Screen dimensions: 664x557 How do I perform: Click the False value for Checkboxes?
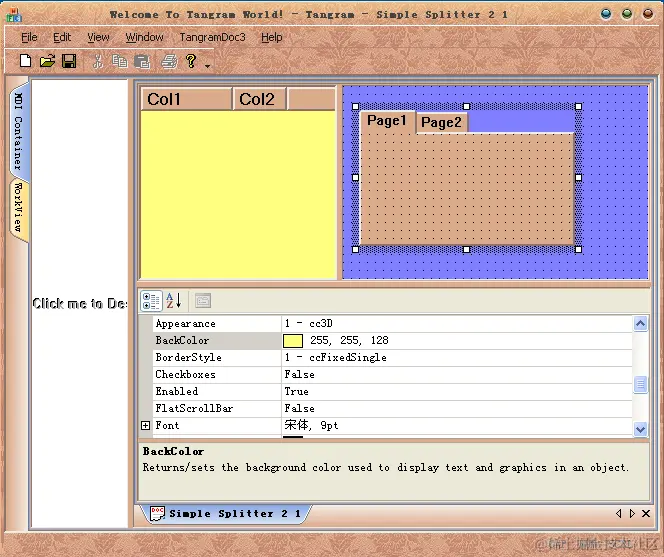[x=299, y=374]
